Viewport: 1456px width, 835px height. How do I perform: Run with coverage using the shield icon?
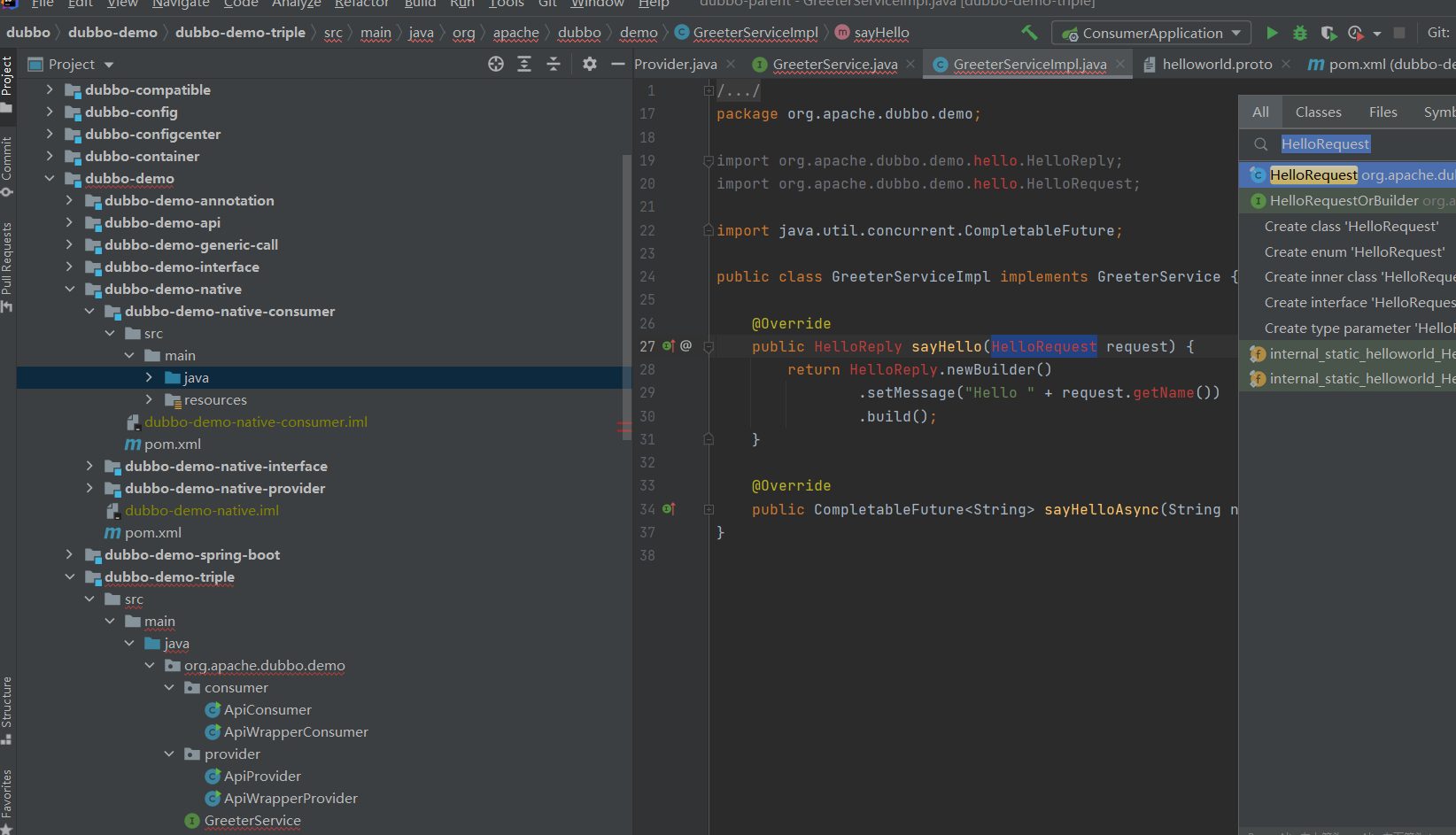1328,33
